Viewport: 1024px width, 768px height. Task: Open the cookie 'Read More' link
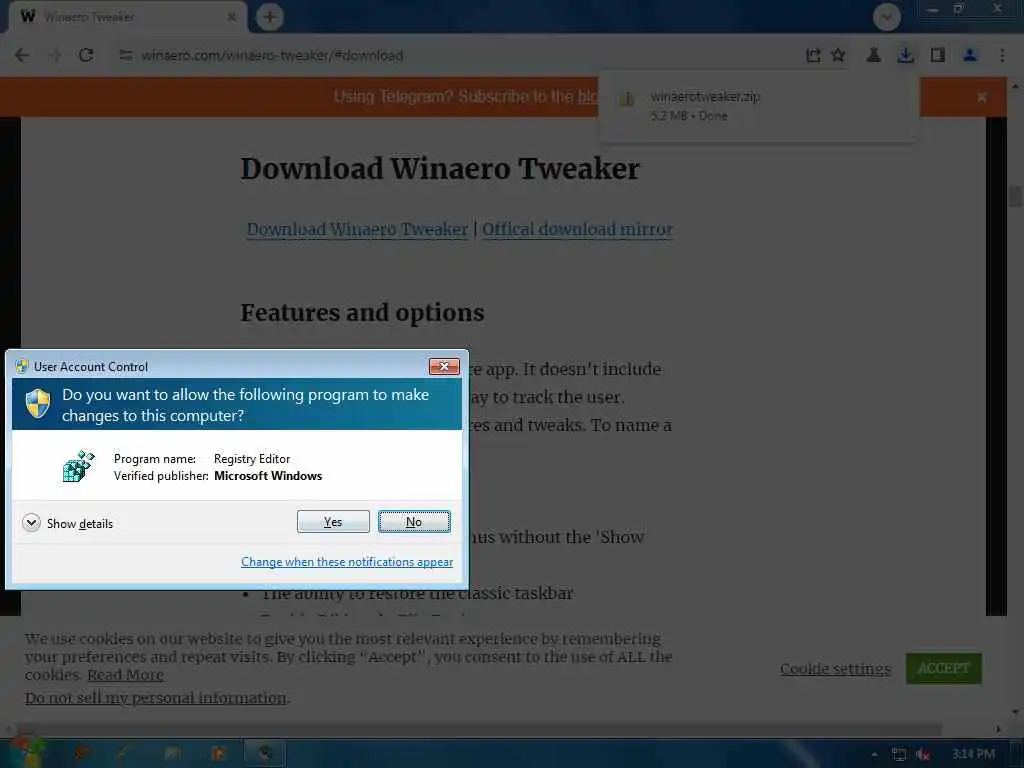click(x=125, y=675)
